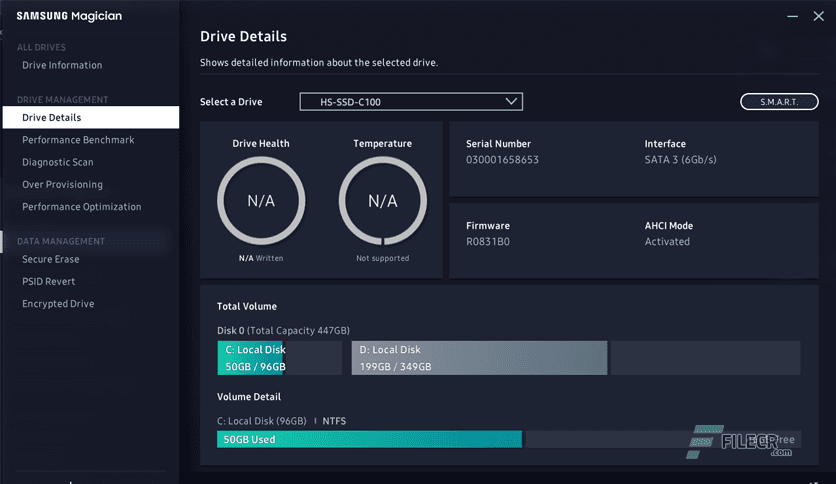Open Performance Benchmark page
Image resolution: width=836 pixels, height=484 pixels.
pyautogui.click(x=78, y=140)
